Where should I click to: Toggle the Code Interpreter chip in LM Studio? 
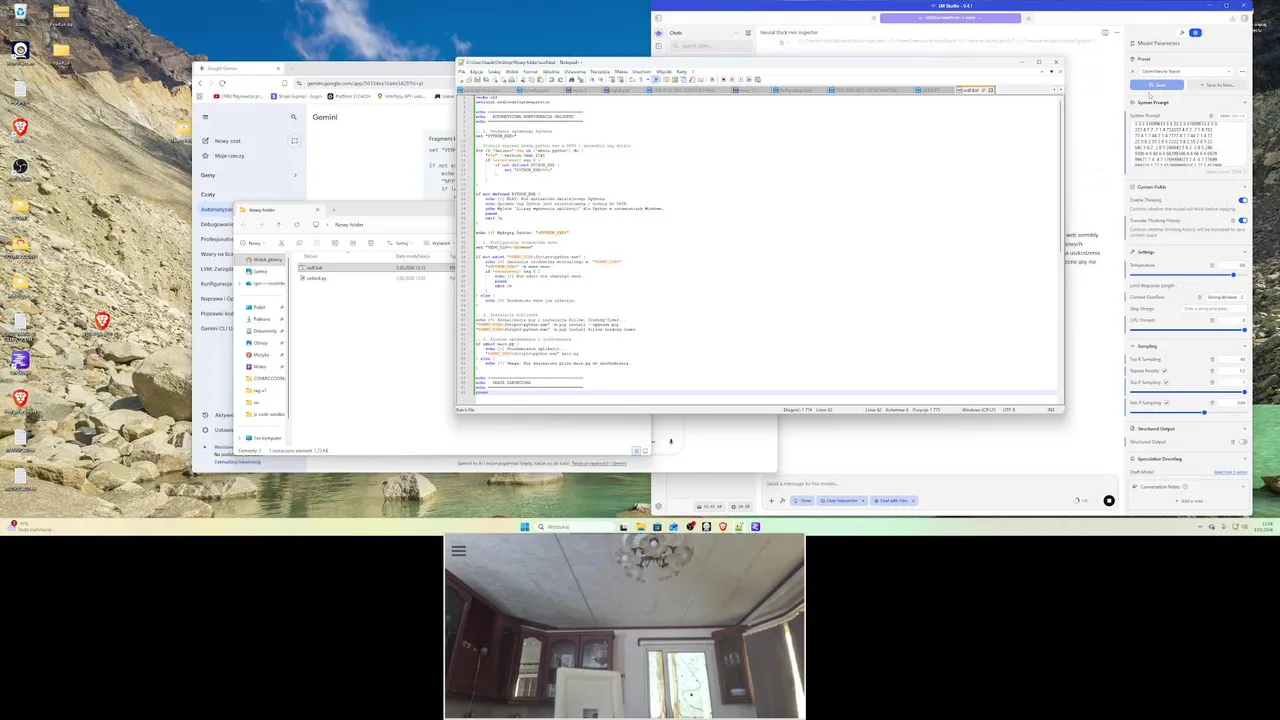[x=842, y=500]
